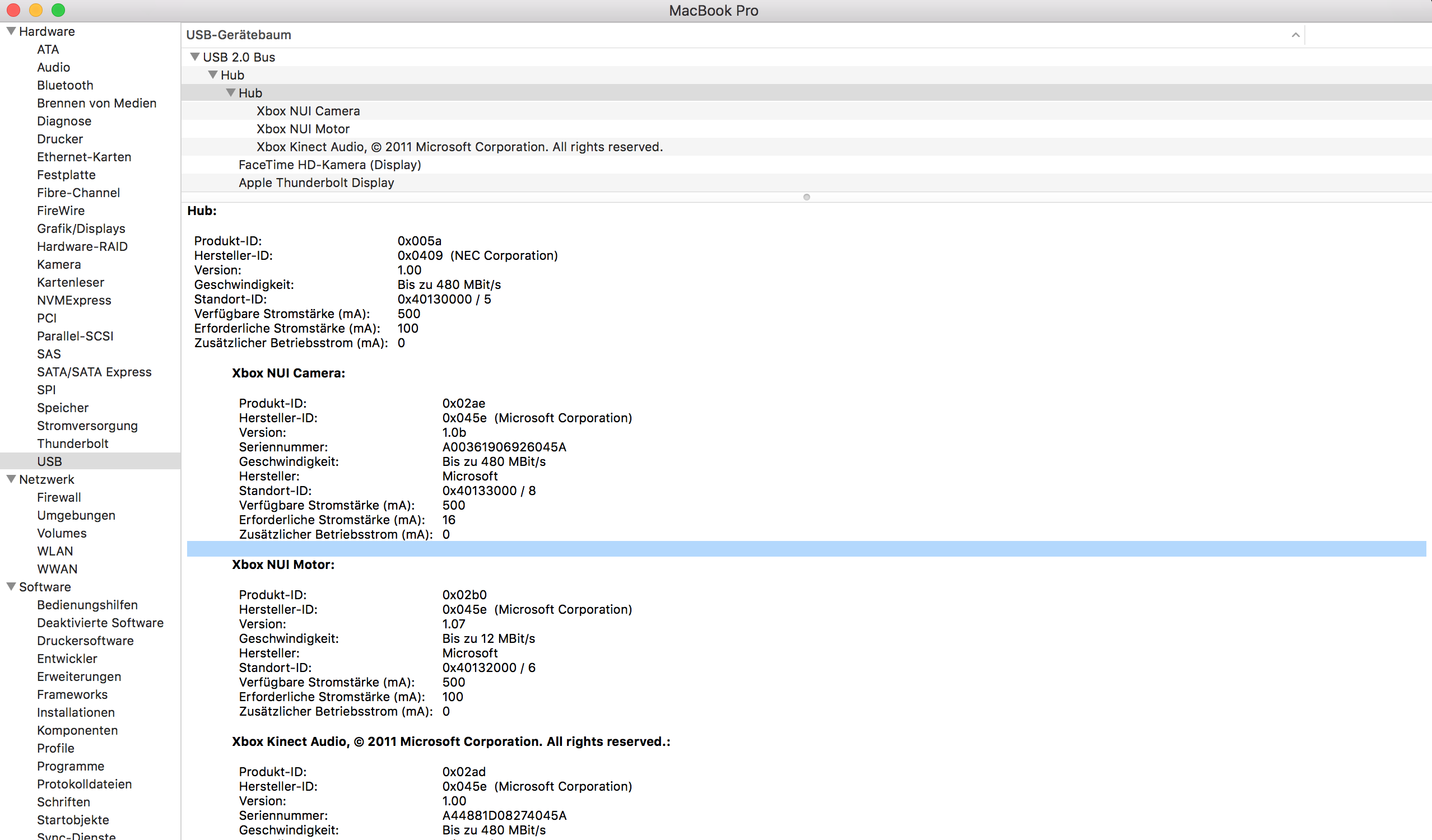The image size is (1432, 840).
Task: Click the USB-Gerätebaum column sort arrow
Action: point(1295,35)
